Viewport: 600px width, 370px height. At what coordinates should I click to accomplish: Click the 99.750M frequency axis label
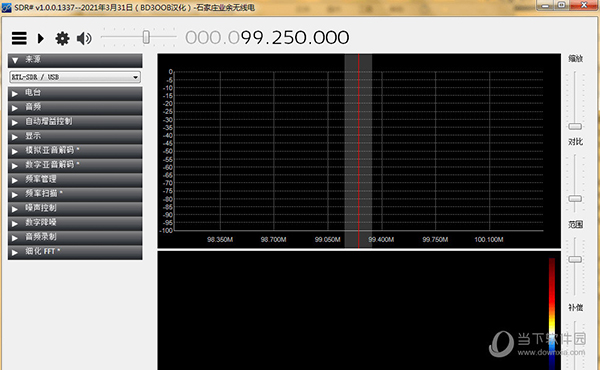[x=435, y=240]
